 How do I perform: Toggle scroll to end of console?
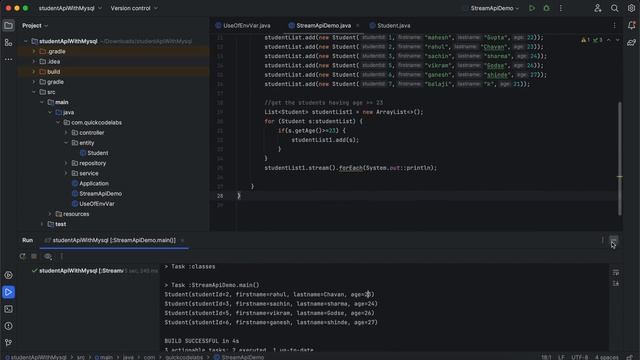click(616, 283)
